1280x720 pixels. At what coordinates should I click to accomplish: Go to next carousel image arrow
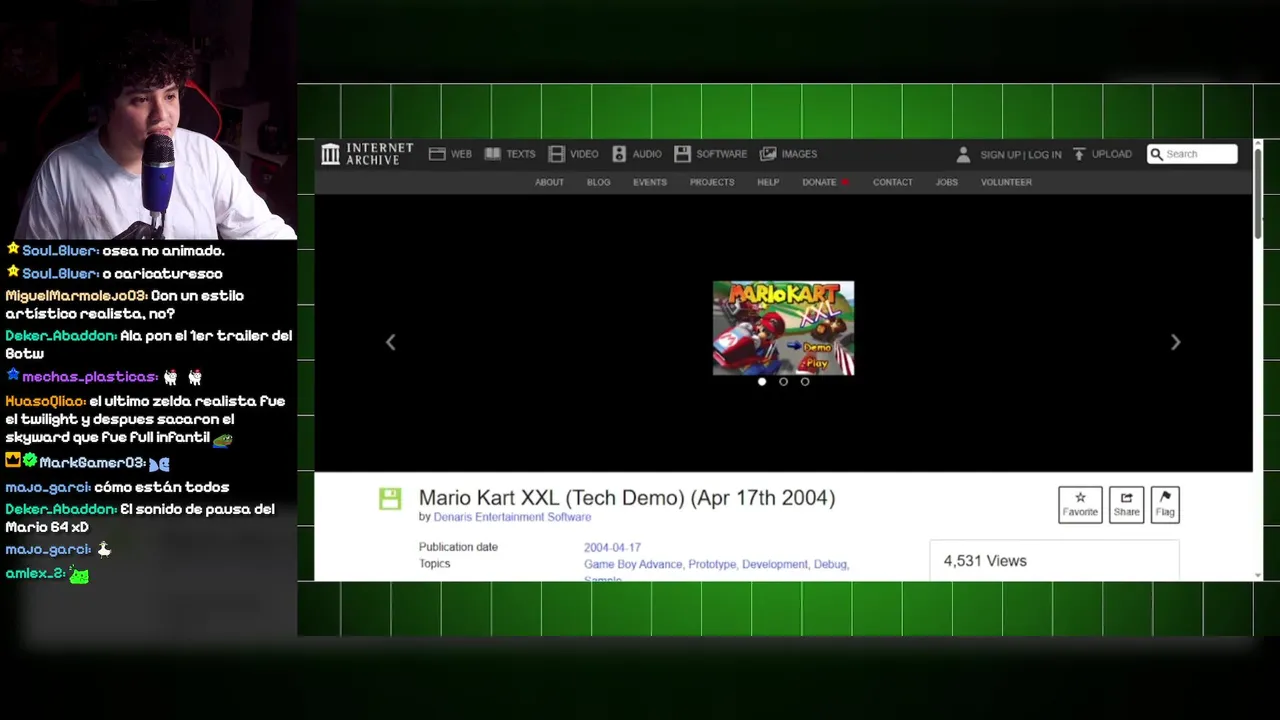click(x=1176, y=342)
